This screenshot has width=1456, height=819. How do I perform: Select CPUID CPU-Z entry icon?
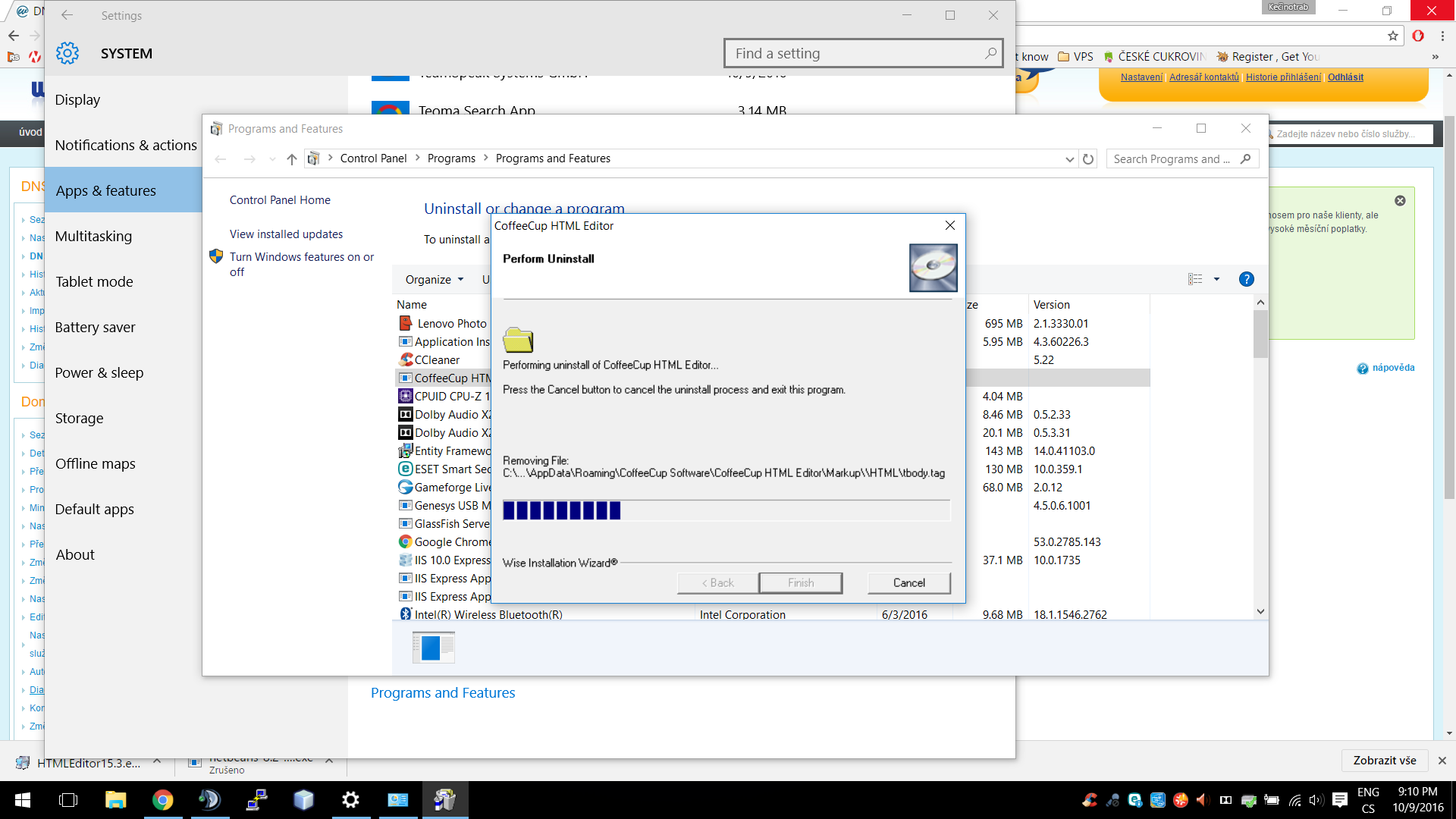pos(406,396)
